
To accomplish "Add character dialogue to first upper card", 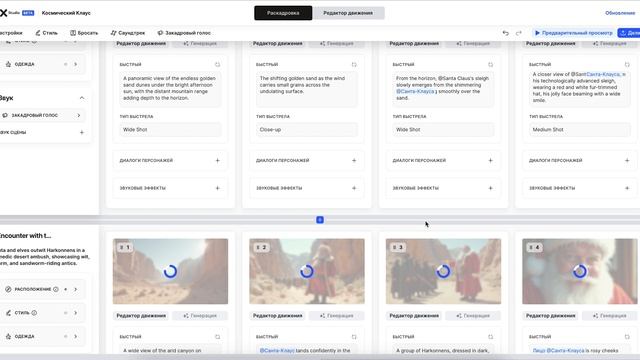I will (217, 160).
